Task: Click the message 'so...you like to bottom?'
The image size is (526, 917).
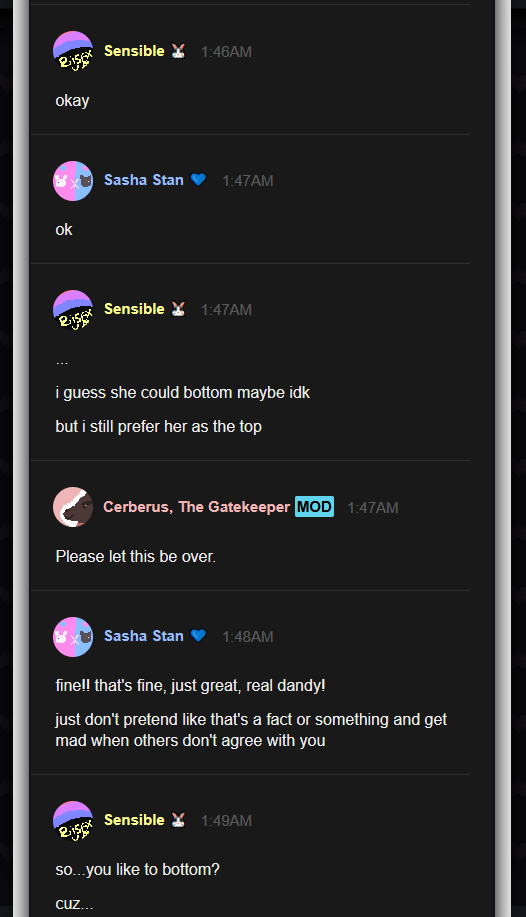Action: [137, 870]
